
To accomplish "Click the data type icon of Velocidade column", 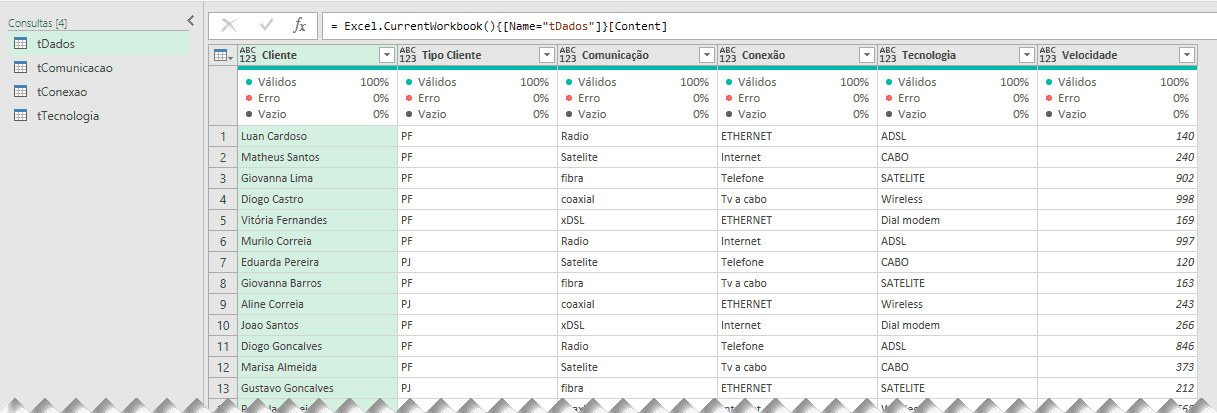I will [x=1048, y=56].
